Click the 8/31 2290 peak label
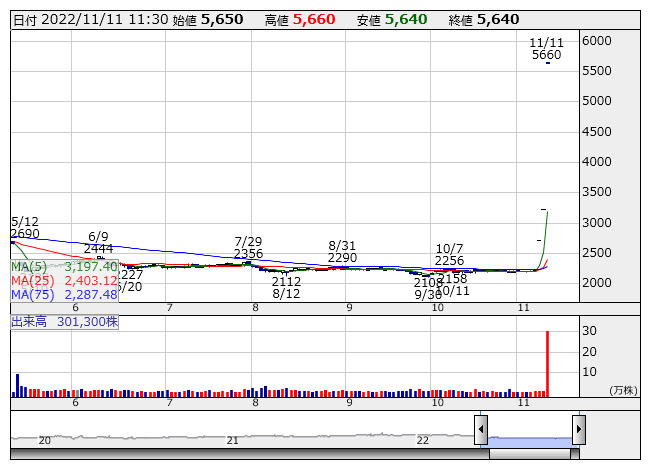The height and width of the screenshot is (470, 653). pos(342,251)
